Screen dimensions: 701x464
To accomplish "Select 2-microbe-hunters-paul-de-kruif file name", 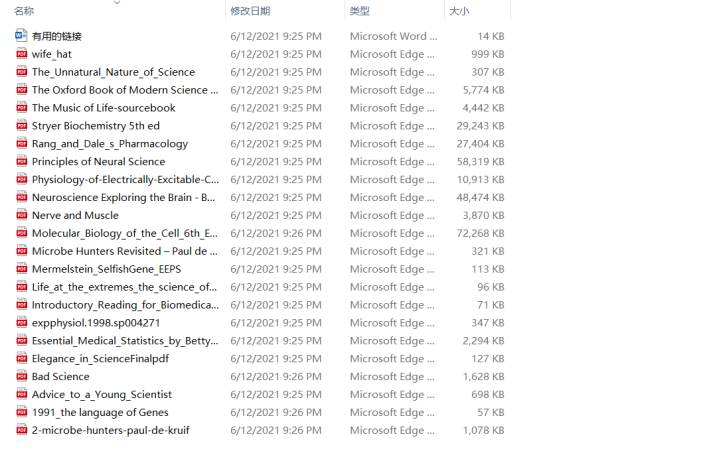I will click(x=110, y=430).
